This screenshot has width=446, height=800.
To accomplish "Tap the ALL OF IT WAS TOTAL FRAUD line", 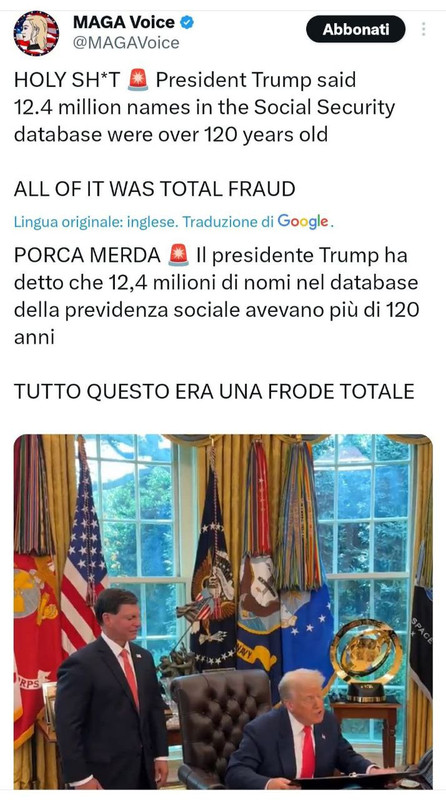I will point(155,189).
